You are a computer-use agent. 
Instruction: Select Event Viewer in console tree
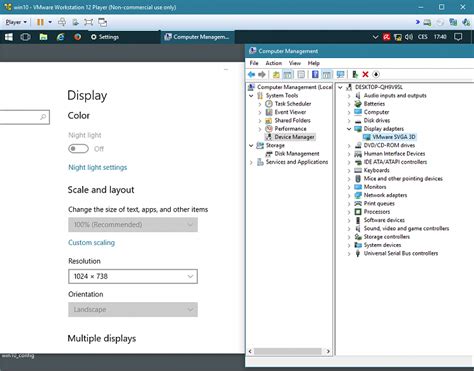point(290,112)
